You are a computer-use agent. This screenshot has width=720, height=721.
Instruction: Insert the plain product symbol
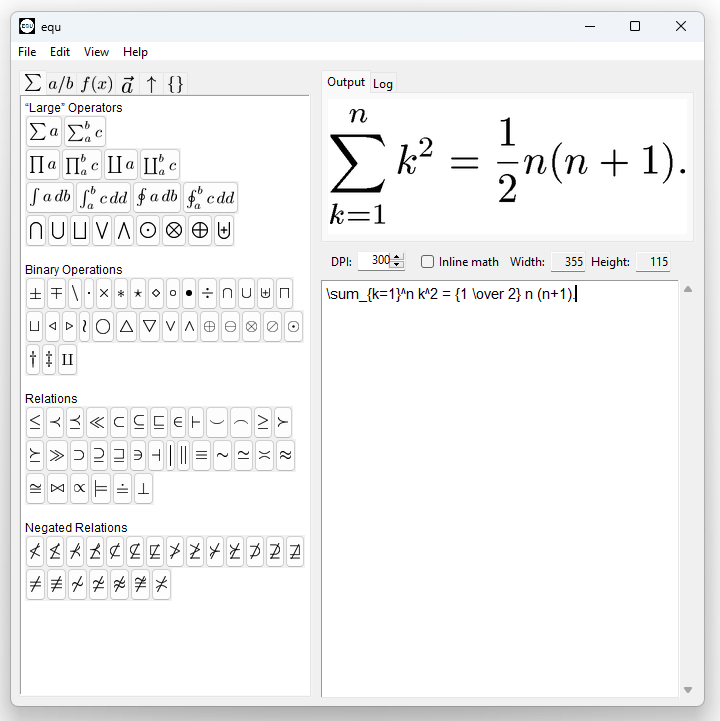pyautogui.click(x=43, y=165)
